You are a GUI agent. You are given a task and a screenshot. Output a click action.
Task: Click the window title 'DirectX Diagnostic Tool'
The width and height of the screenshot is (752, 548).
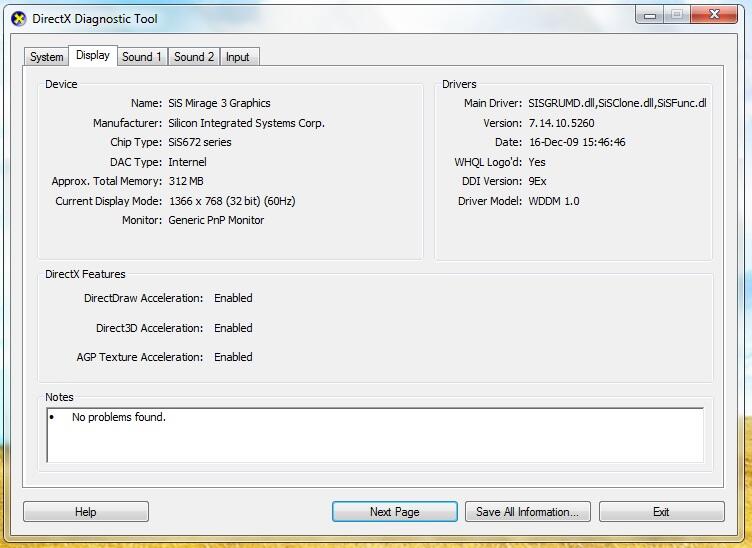[94, 19]
